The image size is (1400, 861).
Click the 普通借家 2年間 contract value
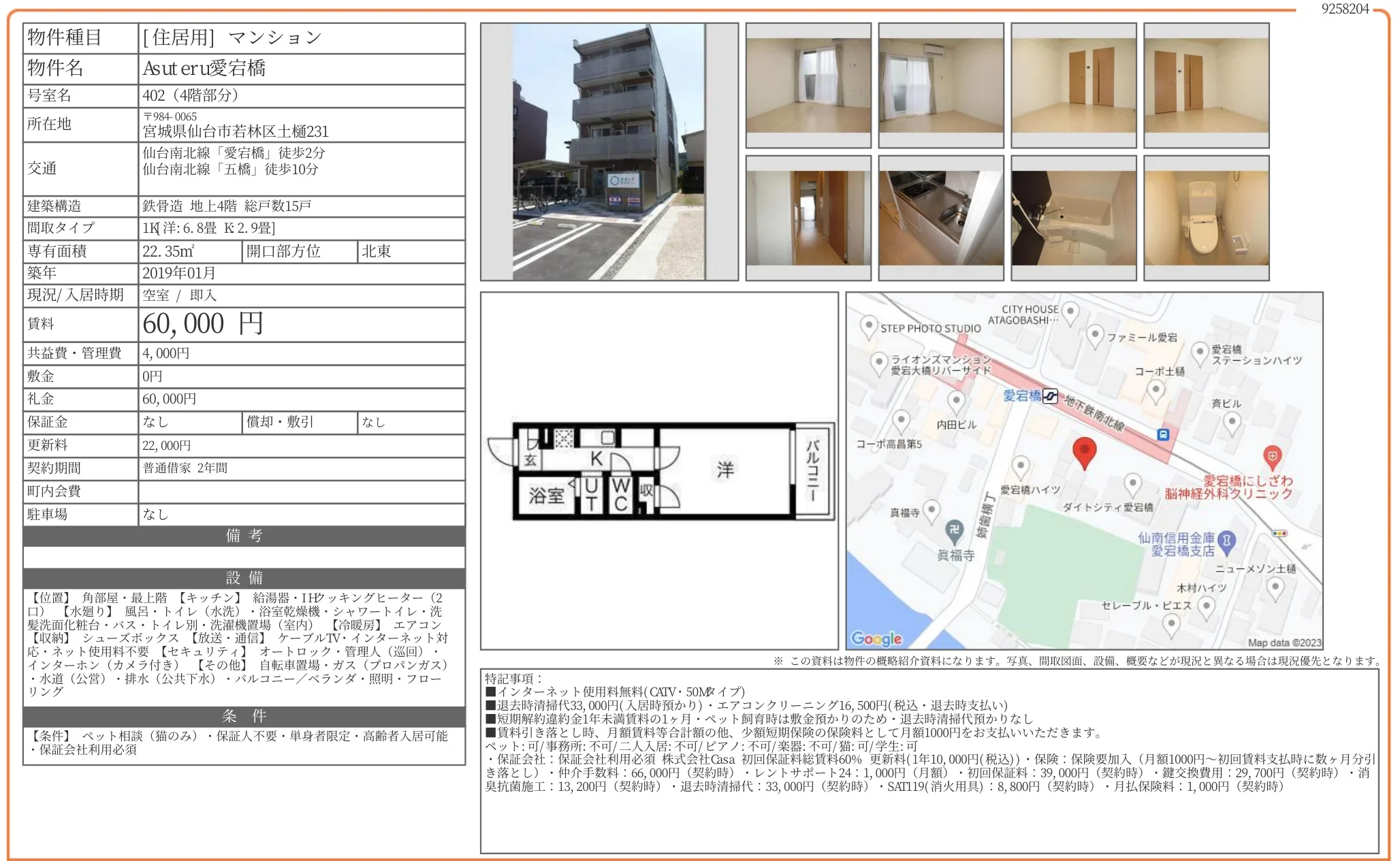click(185, 468)
